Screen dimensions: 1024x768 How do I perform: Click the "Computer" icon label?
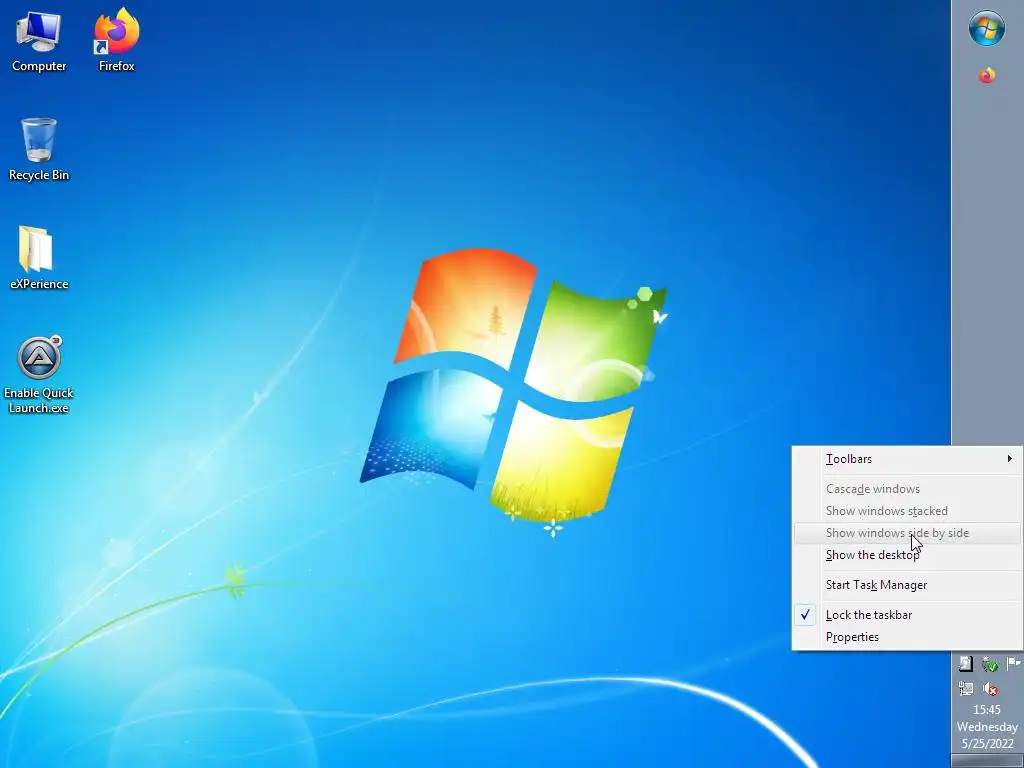point(39,66)
